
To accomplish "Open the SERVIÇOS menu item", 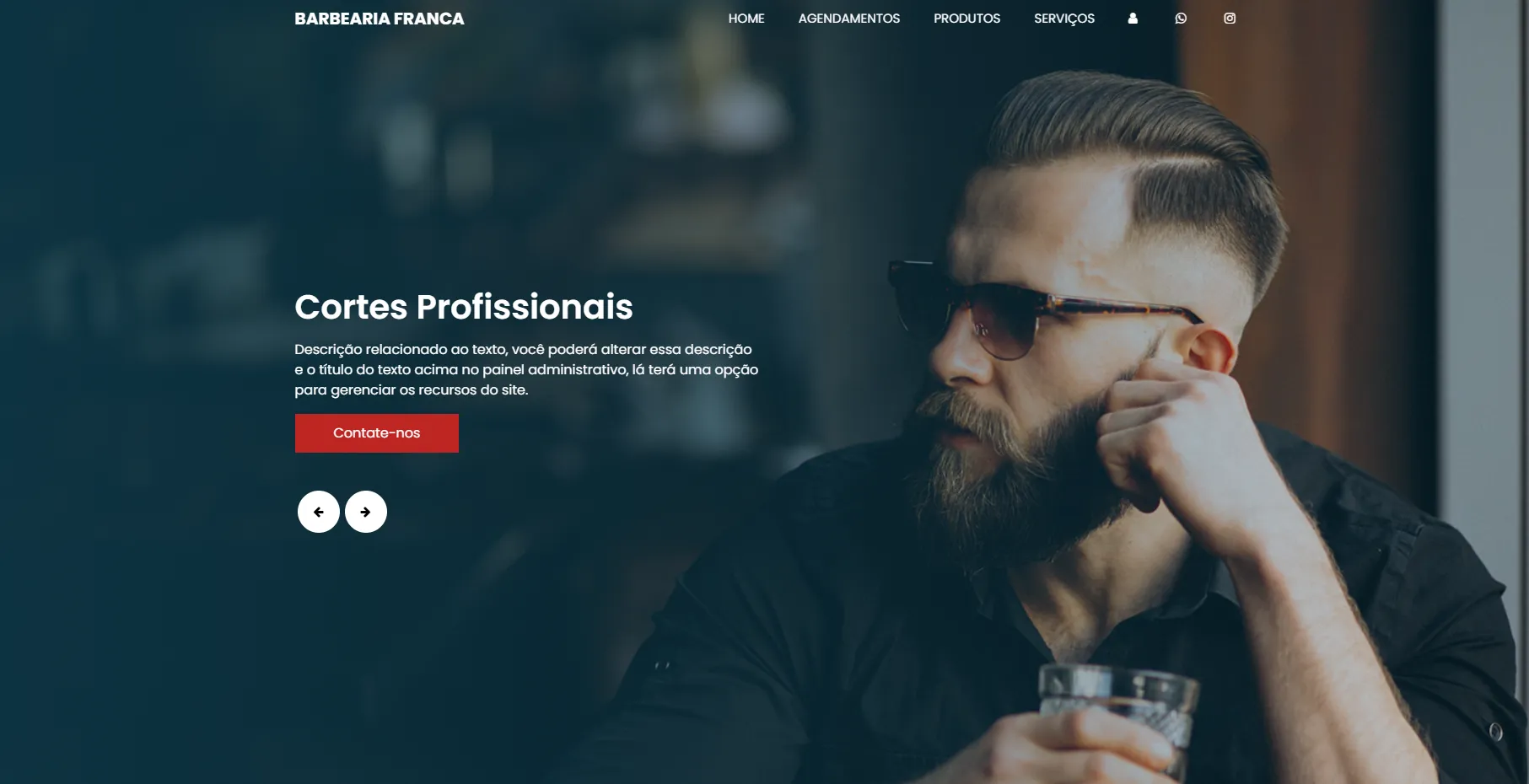I will click(x=1064, y=19).
